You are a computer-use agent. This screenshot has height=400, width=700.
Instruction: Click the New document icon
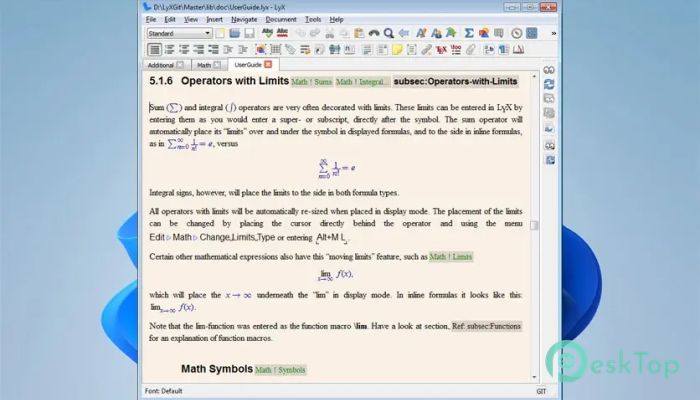(220, 33)
